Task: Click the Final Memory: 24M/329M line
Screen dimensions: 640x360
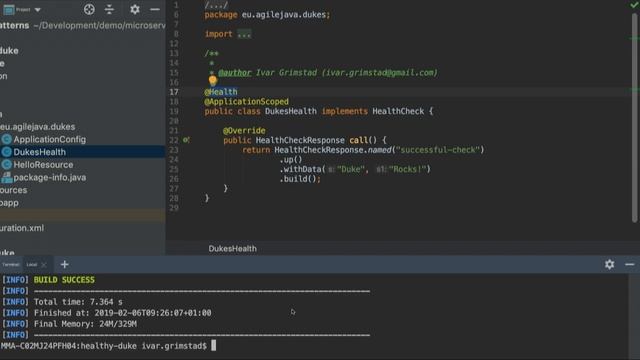Action: click(x=85, y=324)
